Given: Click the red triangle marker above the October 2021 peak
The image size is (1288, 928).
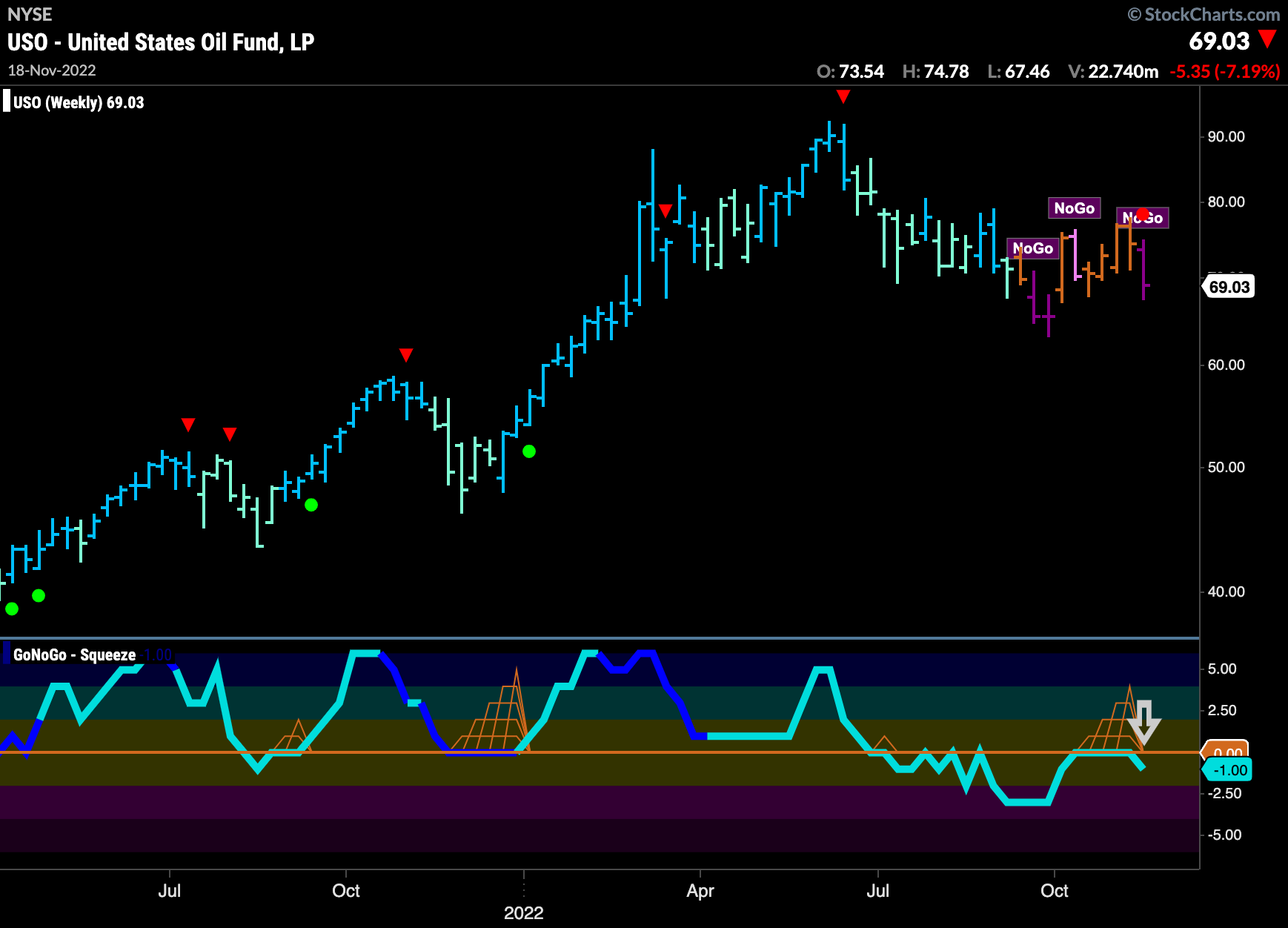Looking at the screenshot, I should 405,355.
